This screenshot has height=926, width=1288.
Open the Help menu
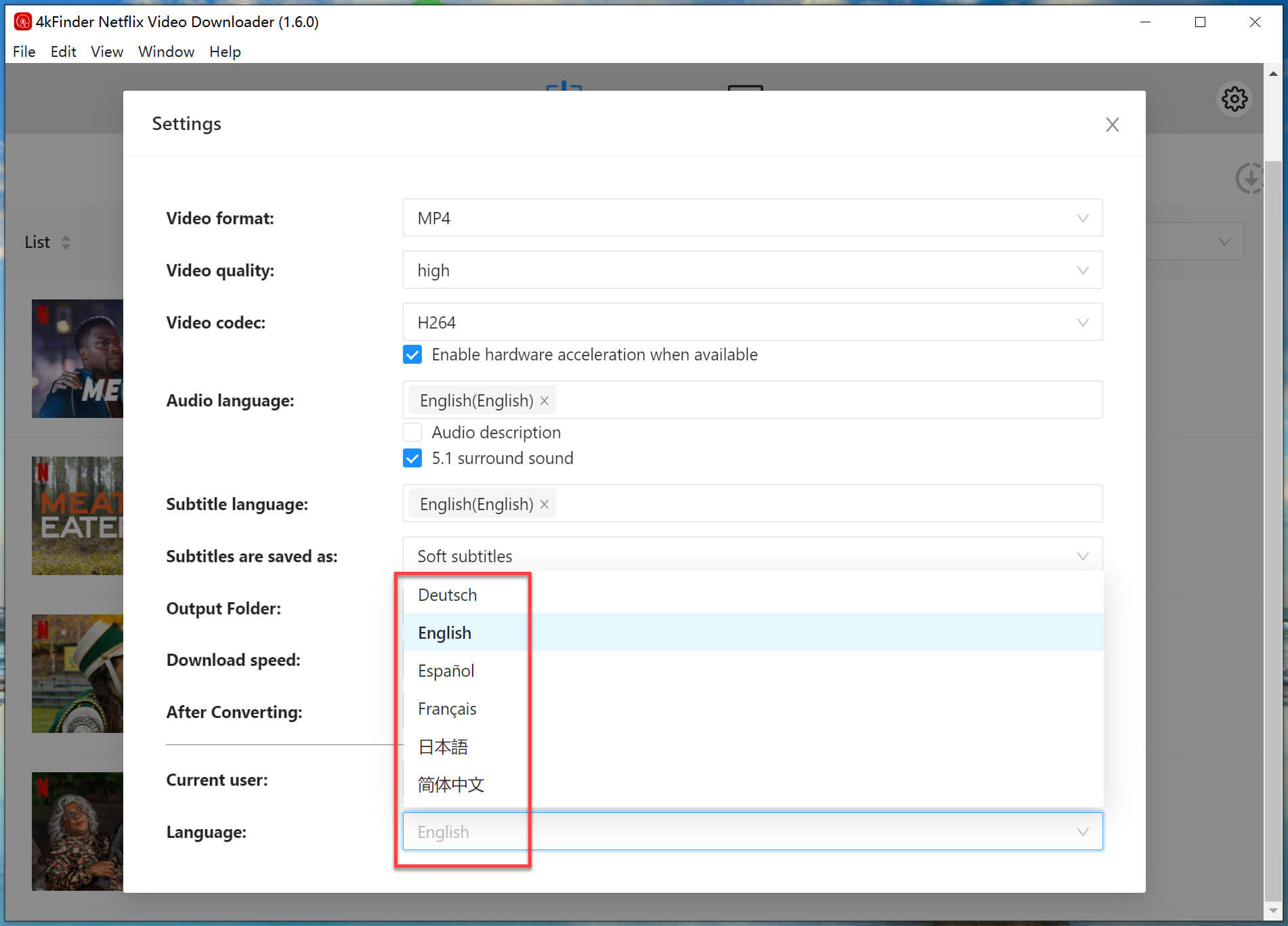pyautogui.click(x=225, y=51)
